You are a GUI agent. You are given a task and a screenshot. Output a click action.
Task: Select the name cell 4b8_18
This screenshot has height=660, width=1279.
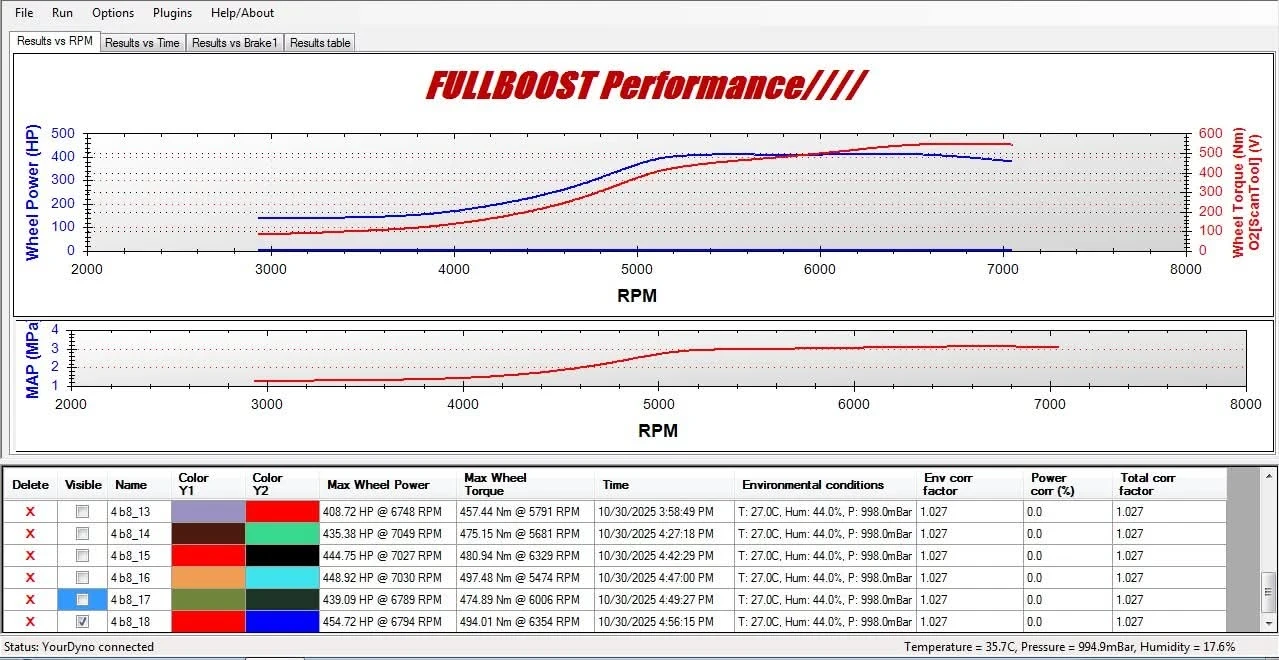click(x=139, y=621)
